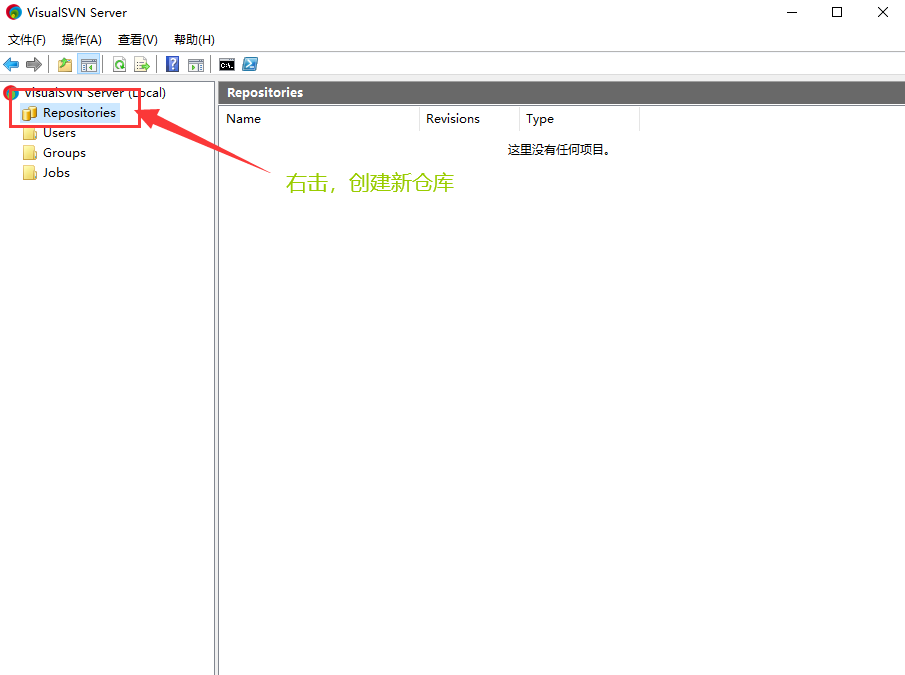Click the Groups folder icon
The width and height of the screenshot is (905, 675).
(x=30, y=153)
